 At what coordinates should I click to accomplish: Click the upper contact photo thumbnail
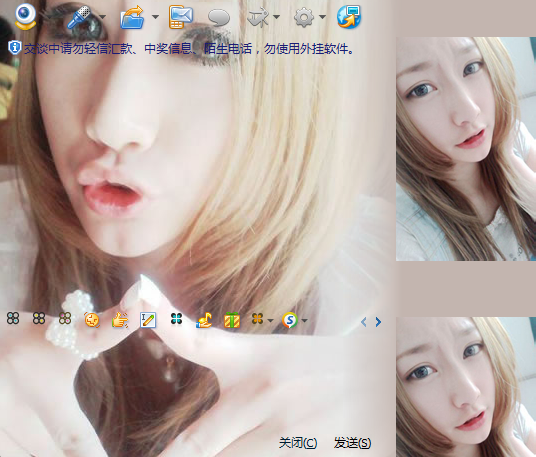click(x=466, y=149)
